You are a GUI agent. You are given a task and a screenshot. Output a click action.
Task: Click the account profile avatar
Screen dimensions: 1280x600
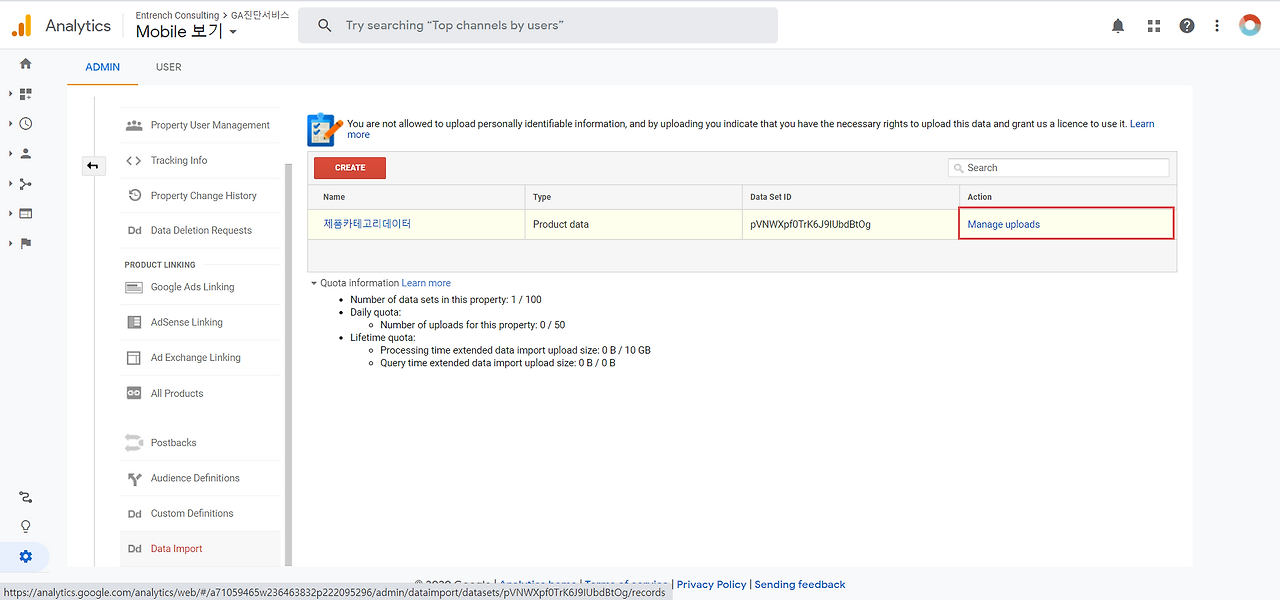(x=1250, y=26)
